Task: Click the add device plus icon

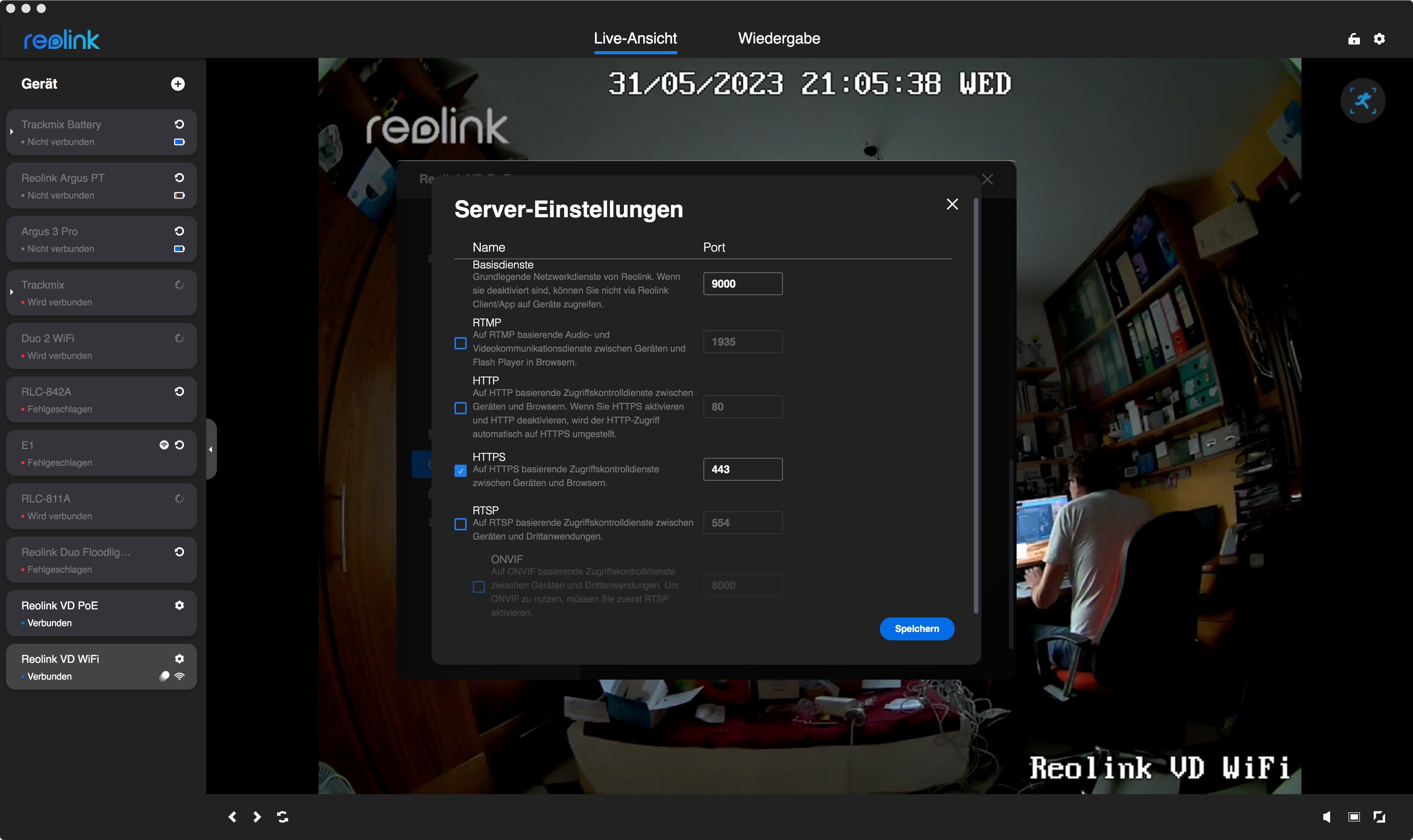Action: (178, 84)
